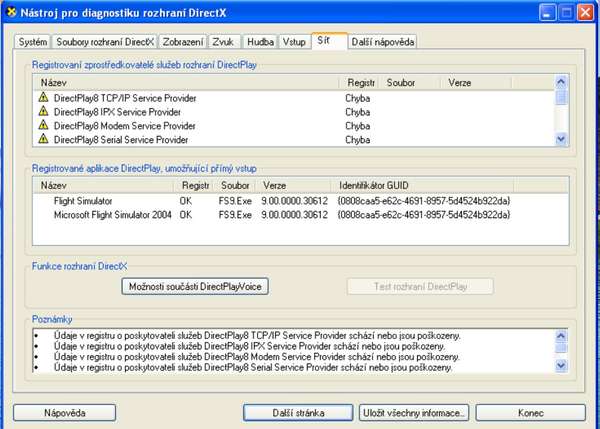
Task: Click the Nápověda button
Action: (65, 413)
